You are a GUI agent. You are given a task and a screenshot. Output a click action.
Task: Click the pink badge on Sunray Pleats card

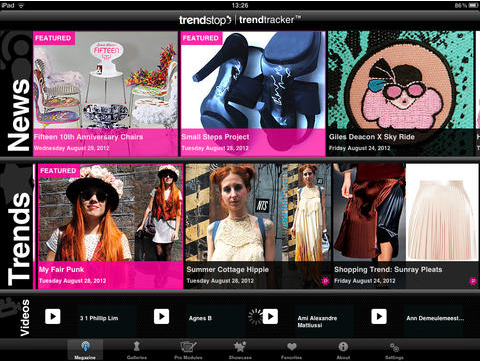pos(473,281)
